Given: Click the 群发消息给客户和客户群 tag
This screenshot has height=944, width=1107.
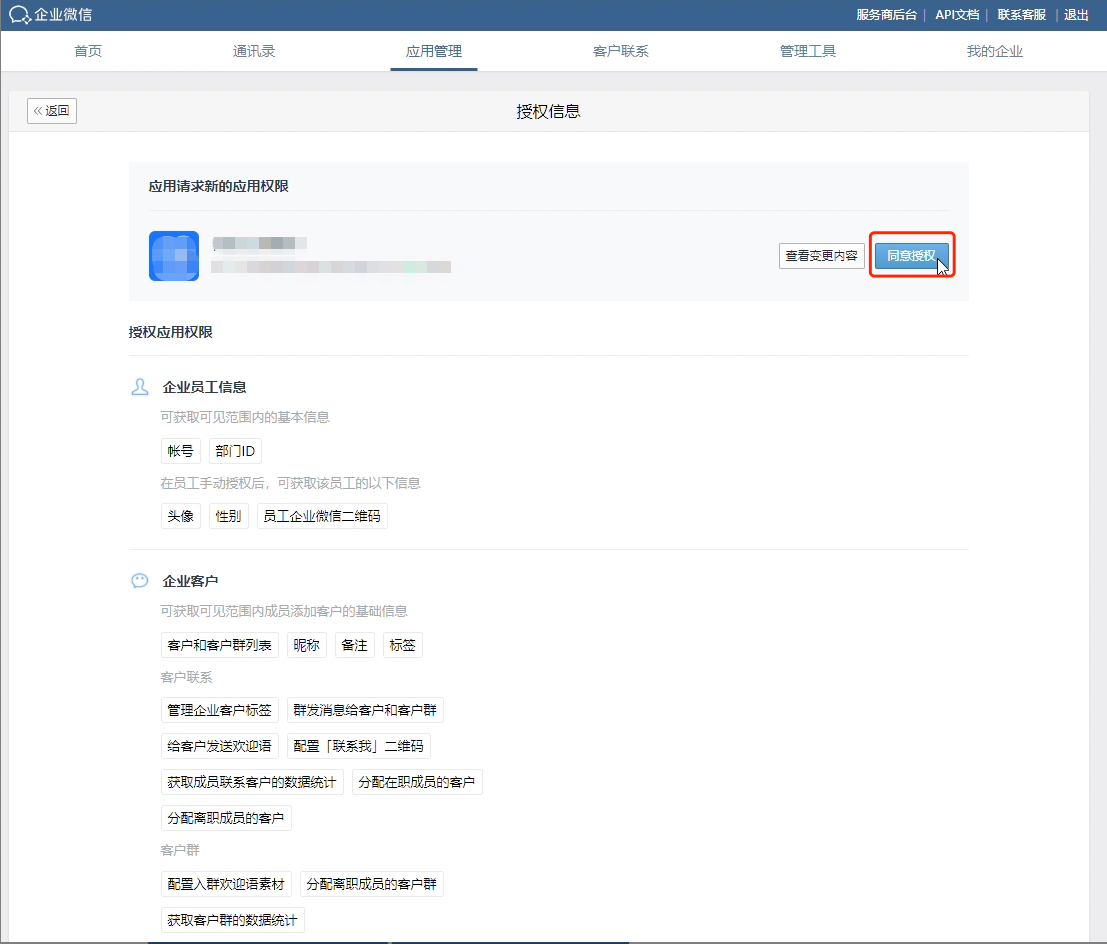Looking at the screenshot, I should coord(365,710).
